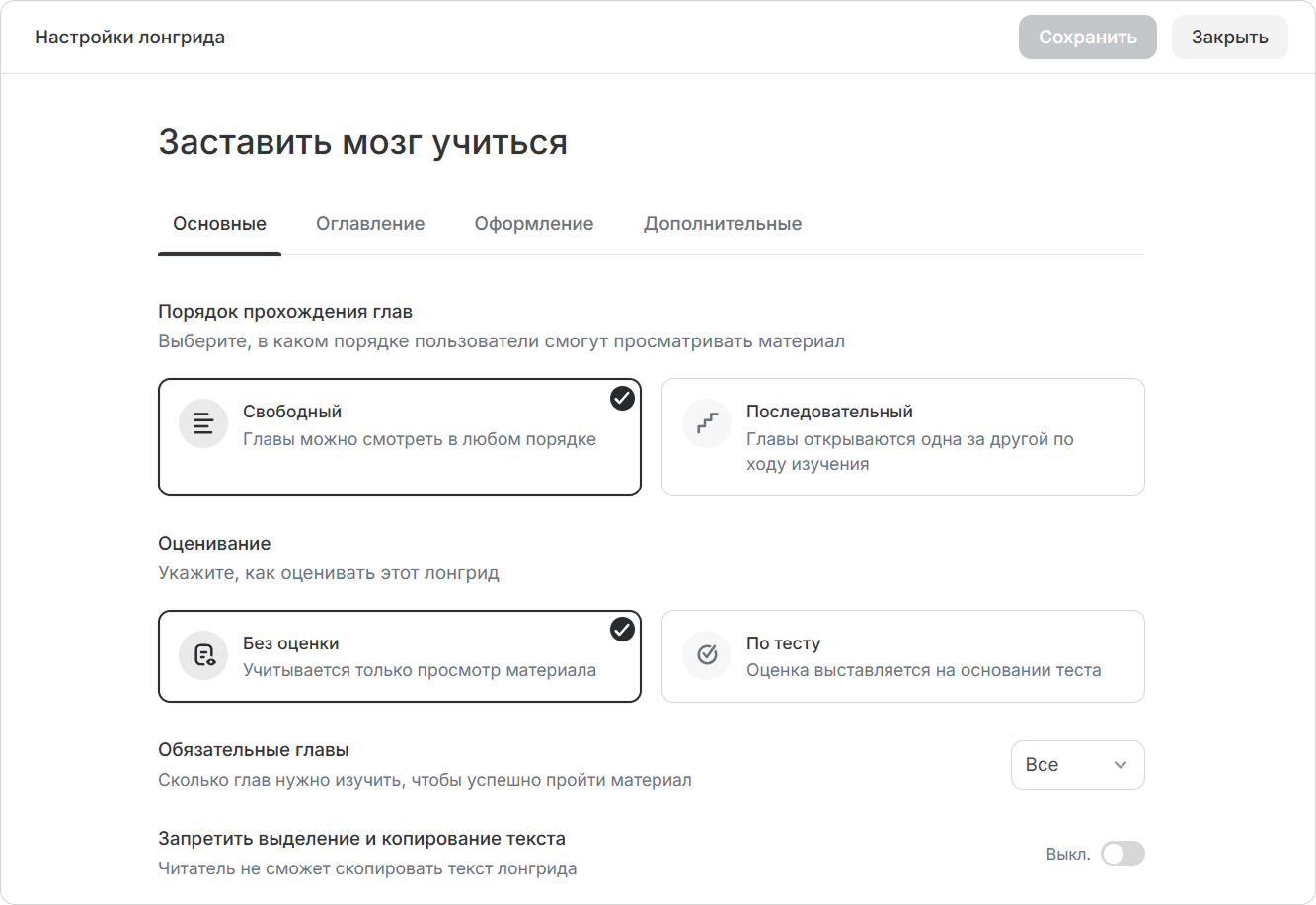The image size is (1316, 905).
Task: Click the Настройки лонгрида header text
Action: 129,38
